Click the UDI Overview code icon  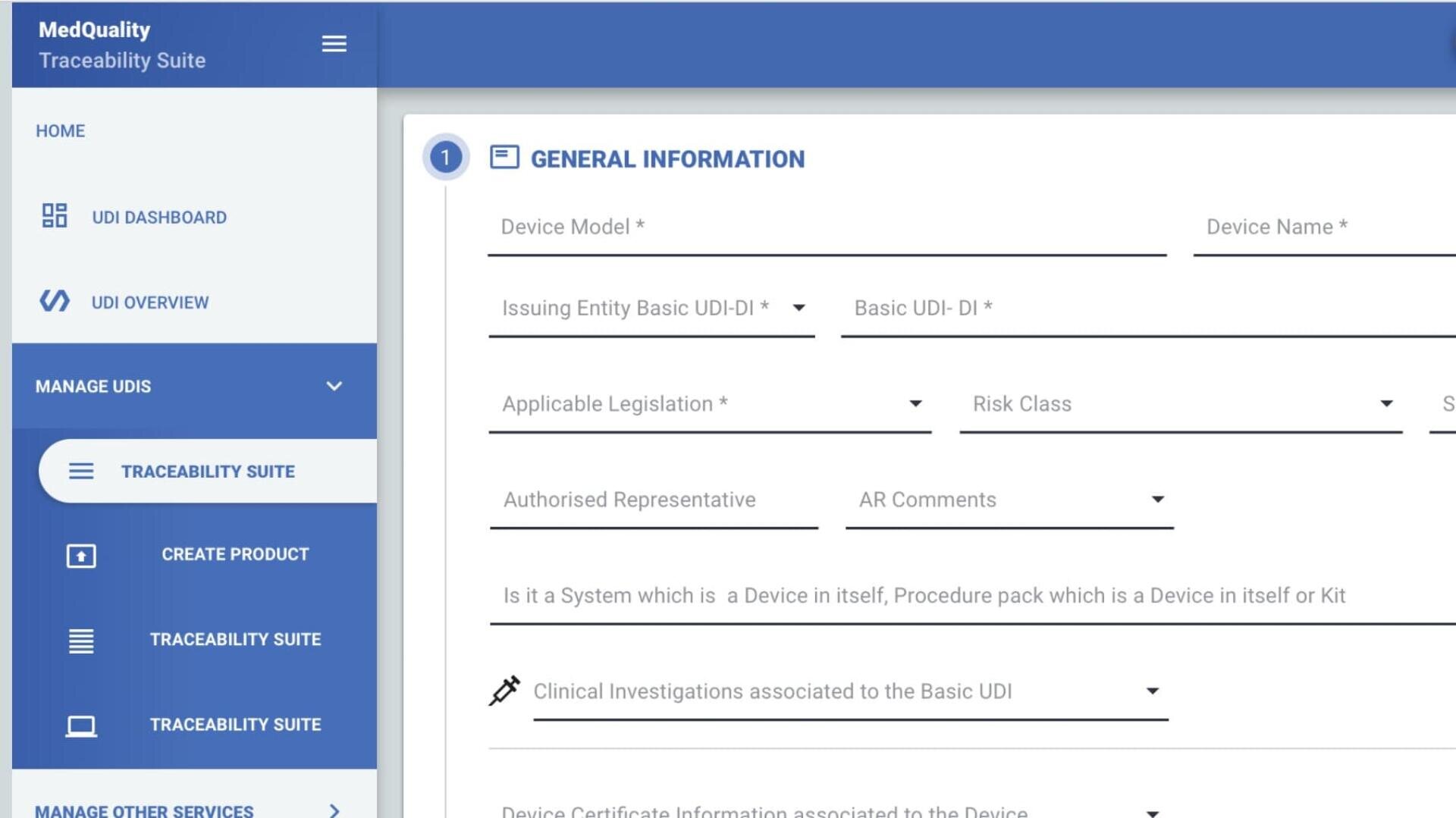54,302
